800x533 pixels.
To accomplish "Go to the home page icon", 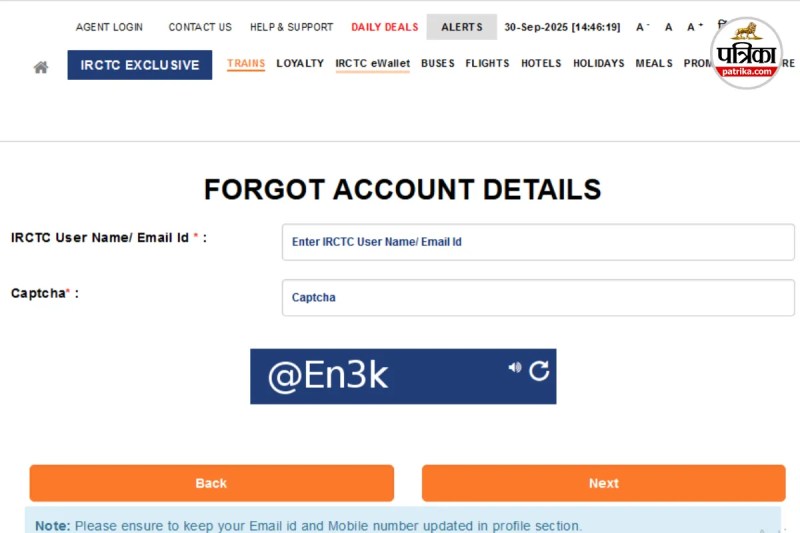I will (x=41, y=67).
